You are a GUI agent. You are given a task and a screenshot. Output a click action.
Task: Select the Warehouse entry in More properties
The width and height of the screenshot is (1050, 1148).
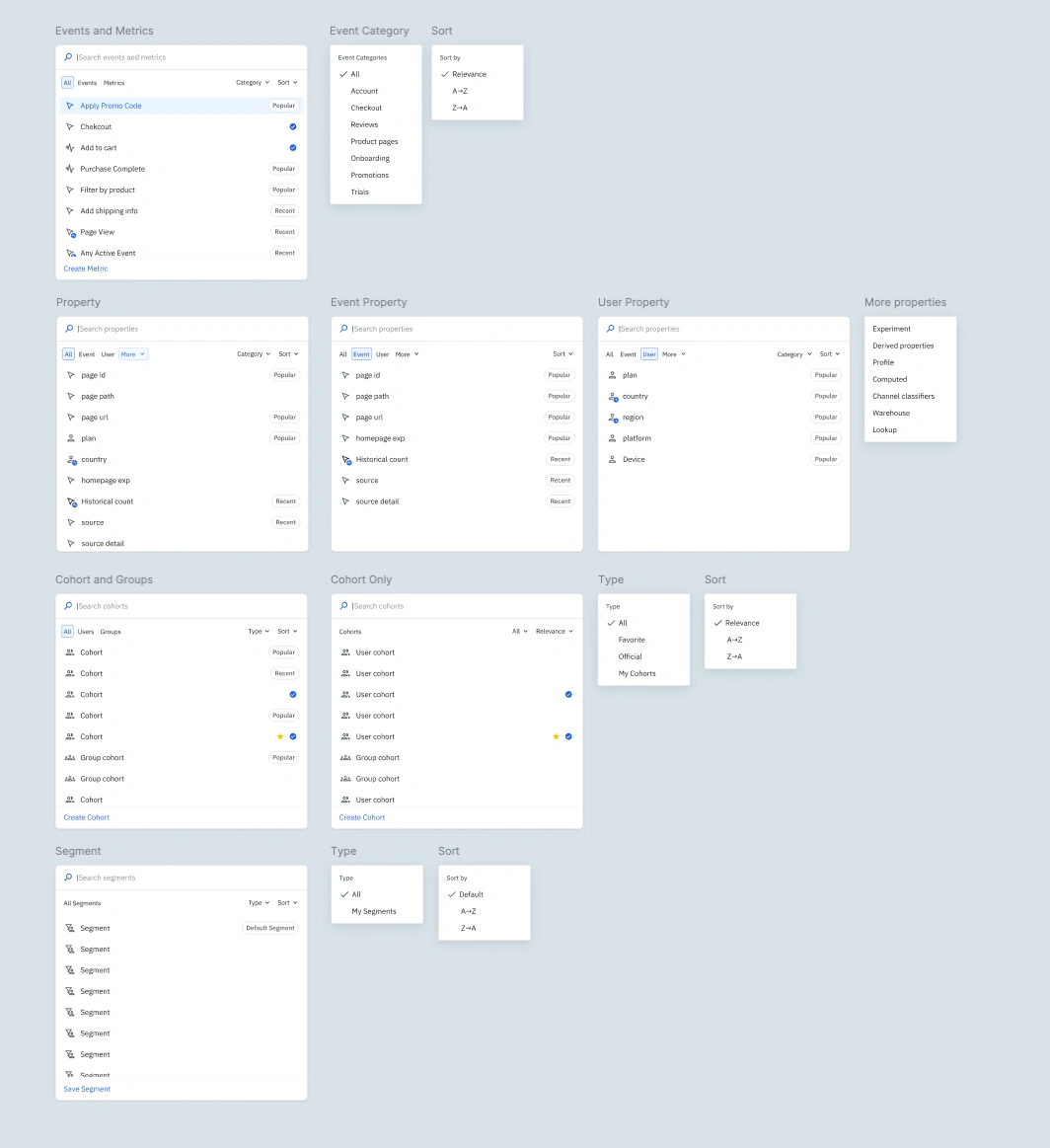891,414
